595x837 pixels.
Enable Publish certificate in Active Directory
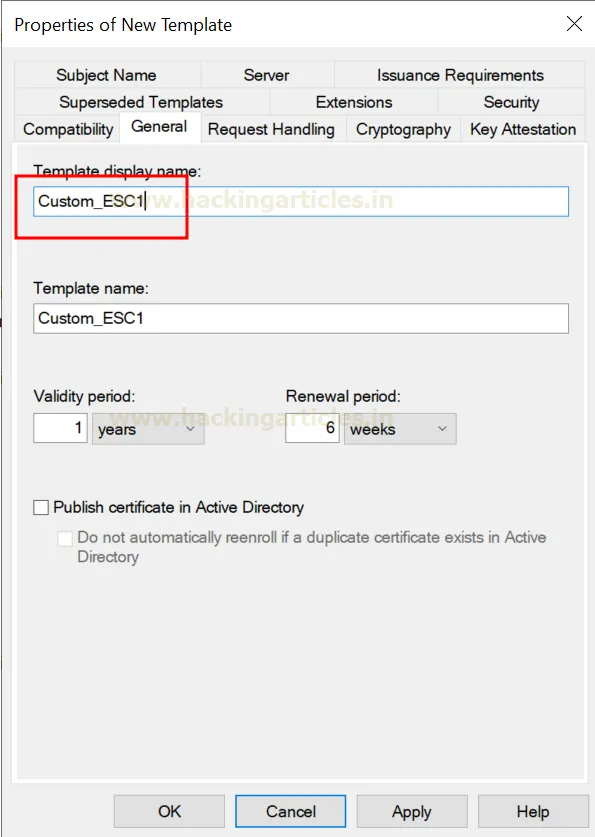click(40, 507)
